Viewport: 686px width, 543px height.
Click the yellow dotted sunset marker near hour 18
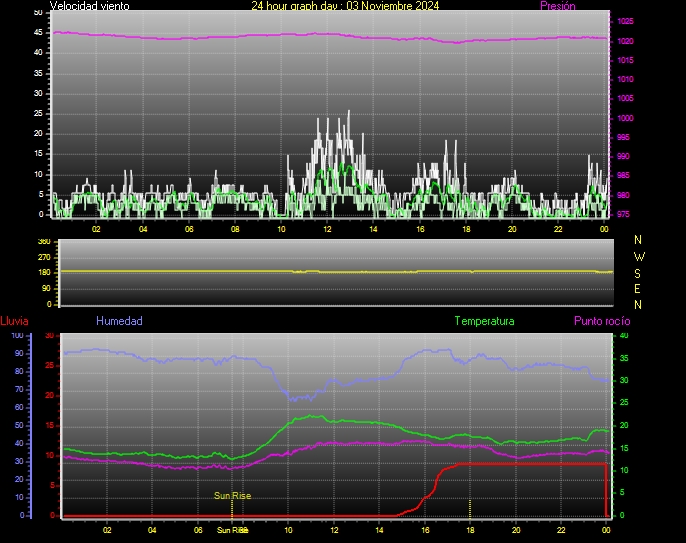coord(470,509)
